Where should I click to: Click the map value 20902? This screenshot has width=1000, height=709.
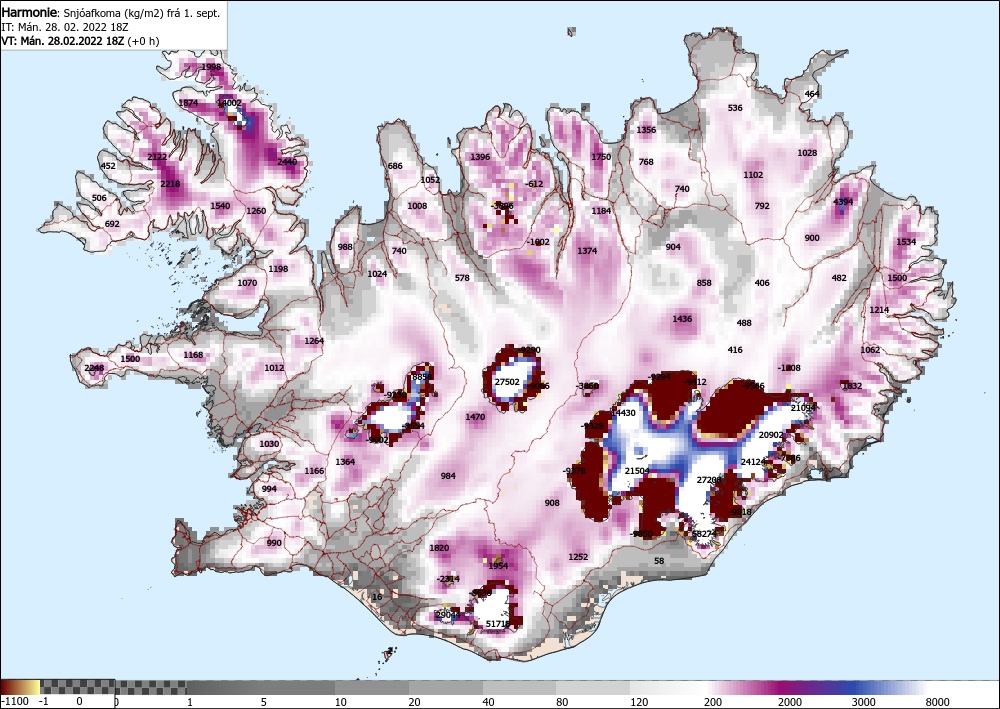point(771,435)
